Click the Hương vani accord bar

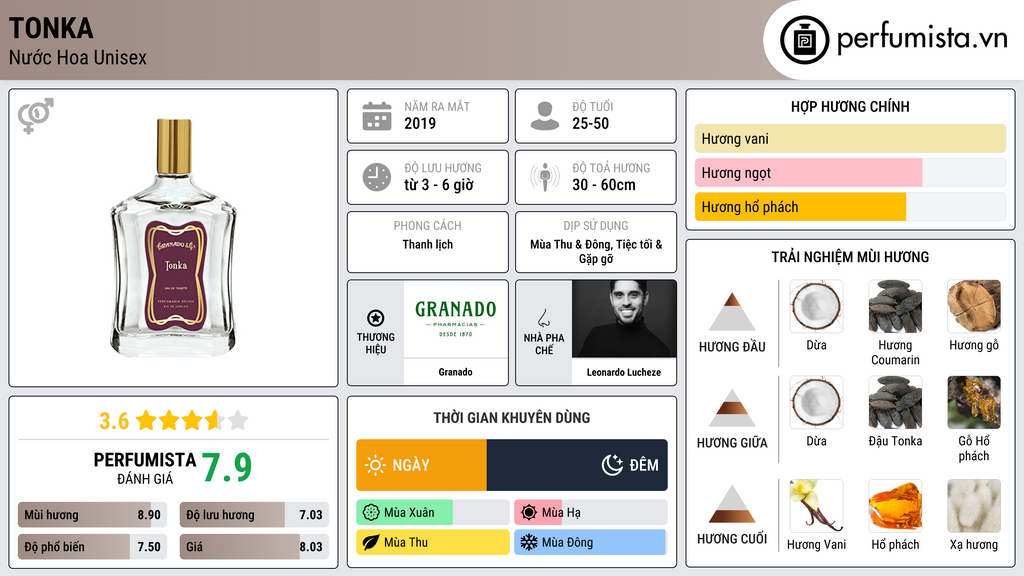850,138
